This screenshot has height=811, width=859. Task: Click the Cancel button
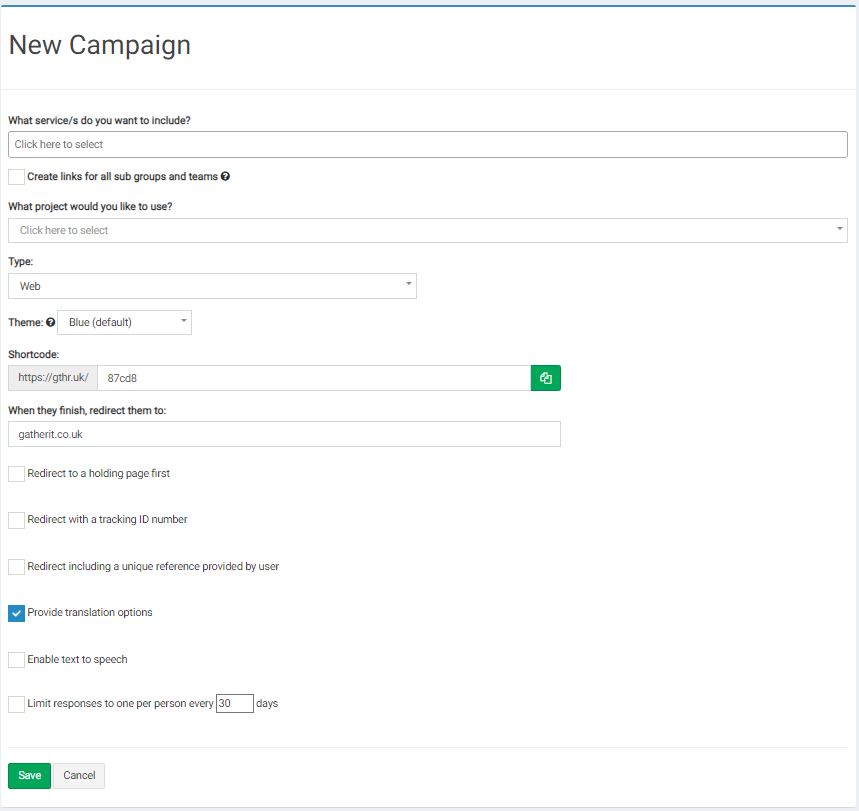[79, 776]
